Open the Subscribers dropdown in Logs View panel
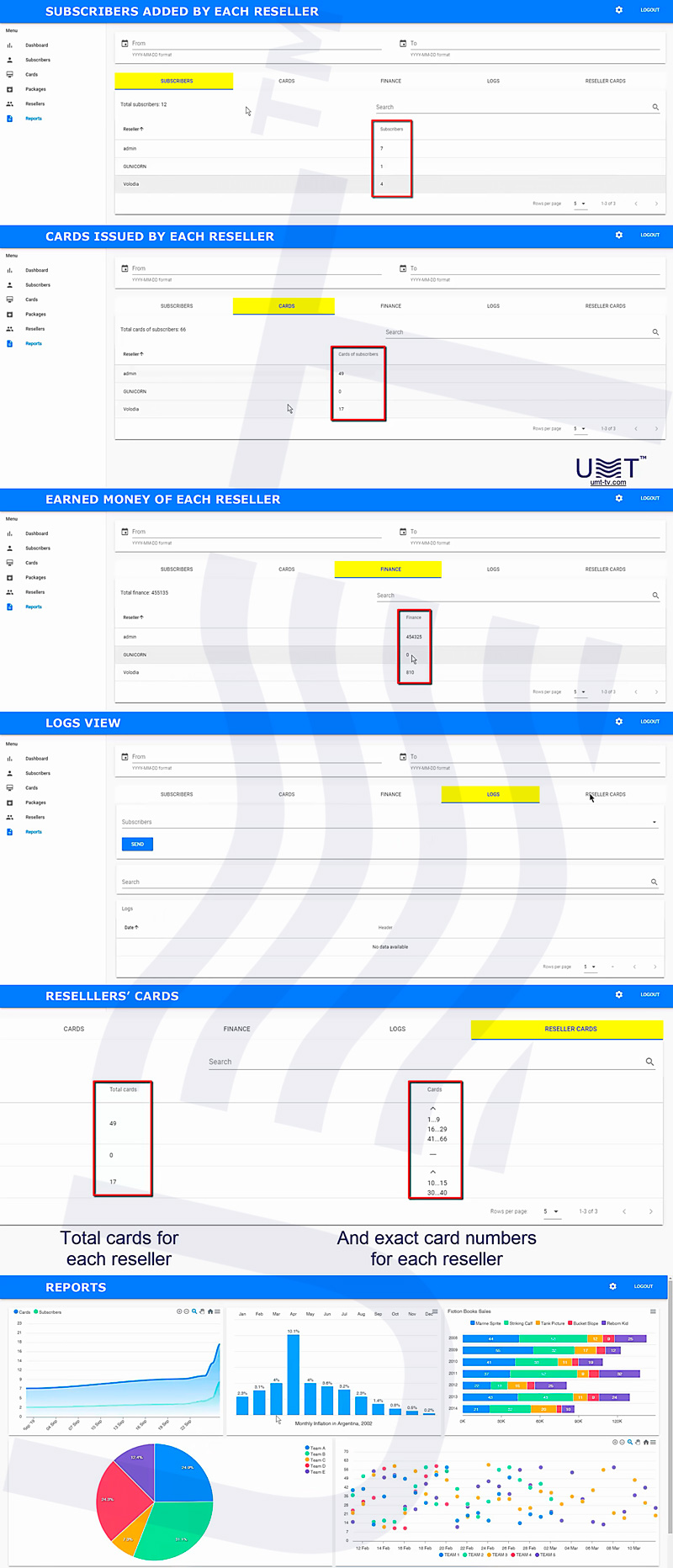 (389, 822)
